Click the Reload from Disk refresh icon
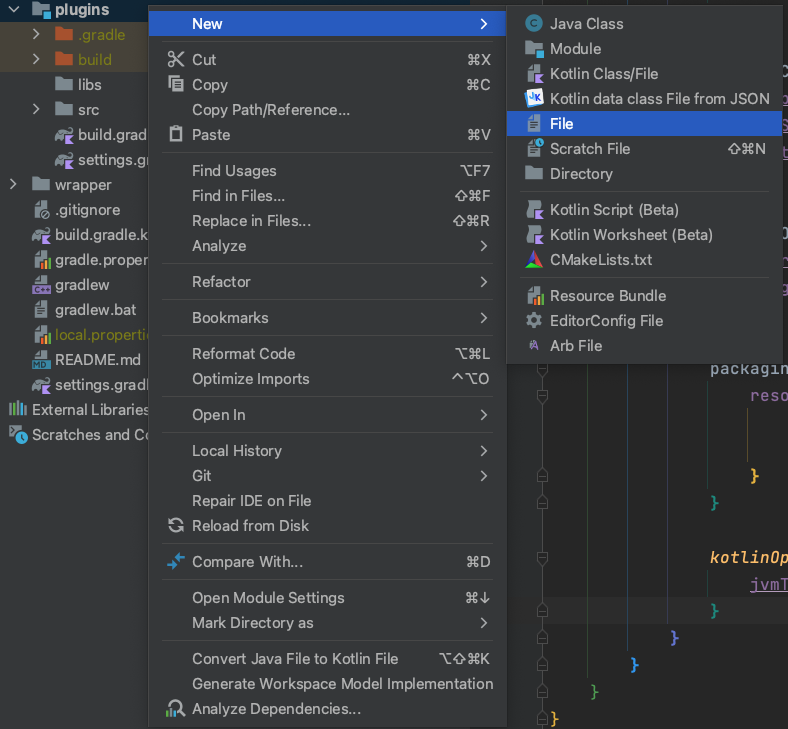 coord(176,526)
